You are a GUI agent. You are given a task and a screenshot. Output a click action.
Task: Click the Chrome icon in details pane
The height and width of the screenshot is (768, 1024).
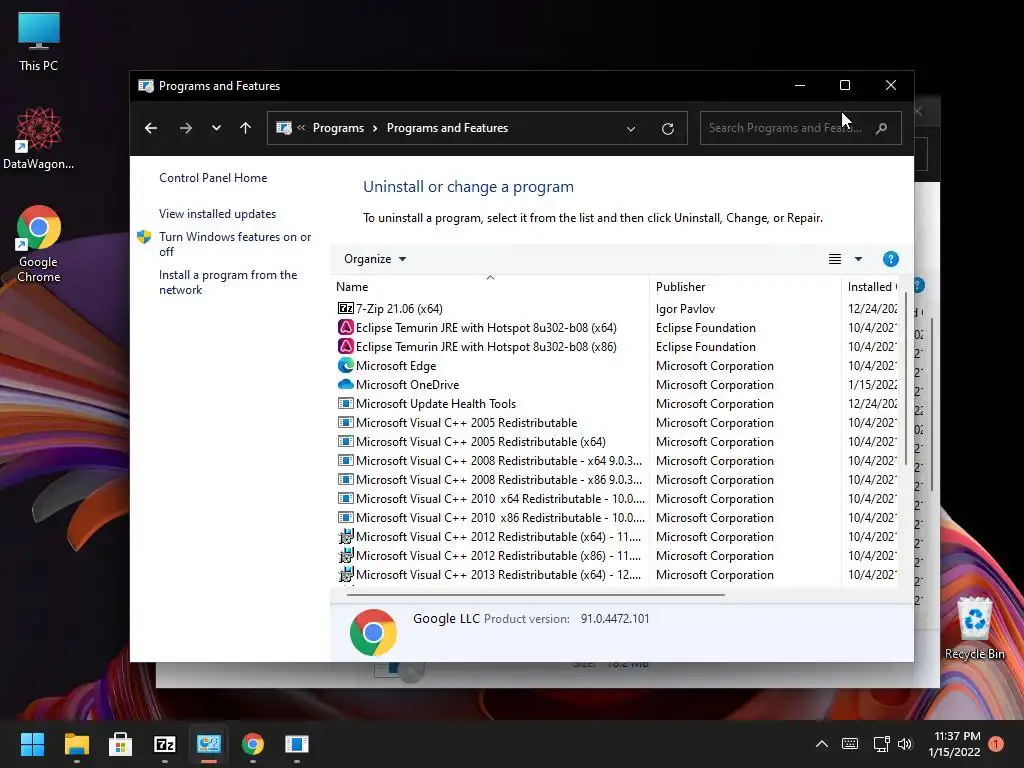tap(373, 632)
